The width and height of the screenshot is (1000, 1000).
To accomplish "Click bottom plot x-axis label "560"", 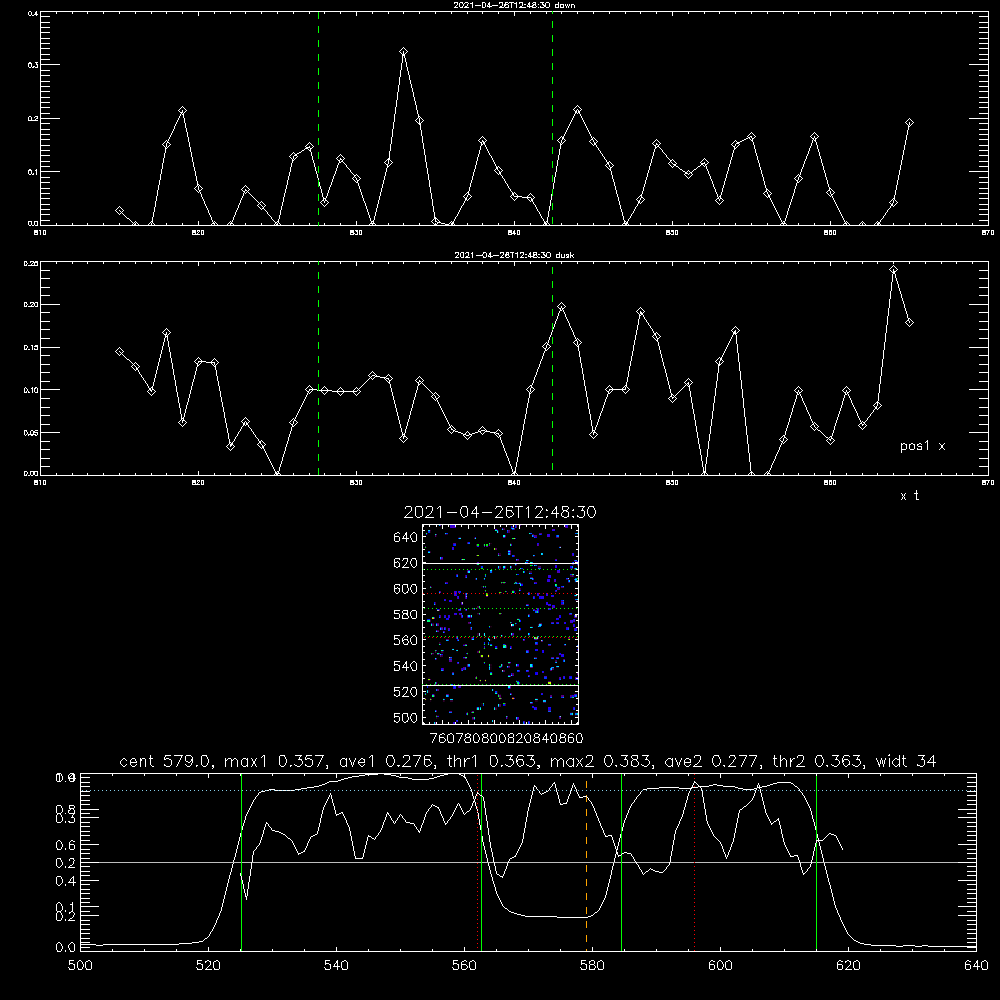I will (464, 966).
